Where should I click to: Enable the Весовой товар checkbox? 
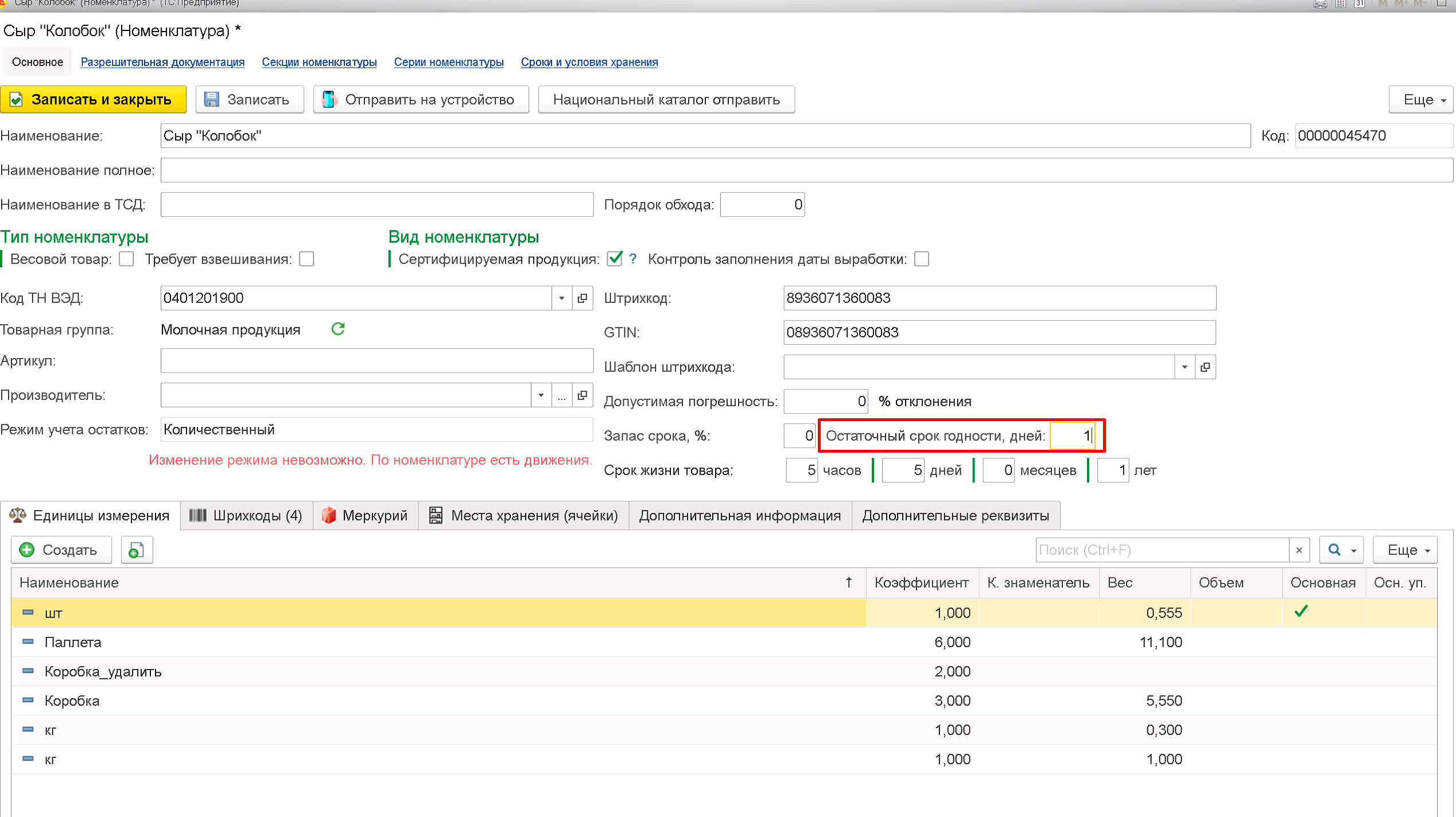click(x=126, y=259)
